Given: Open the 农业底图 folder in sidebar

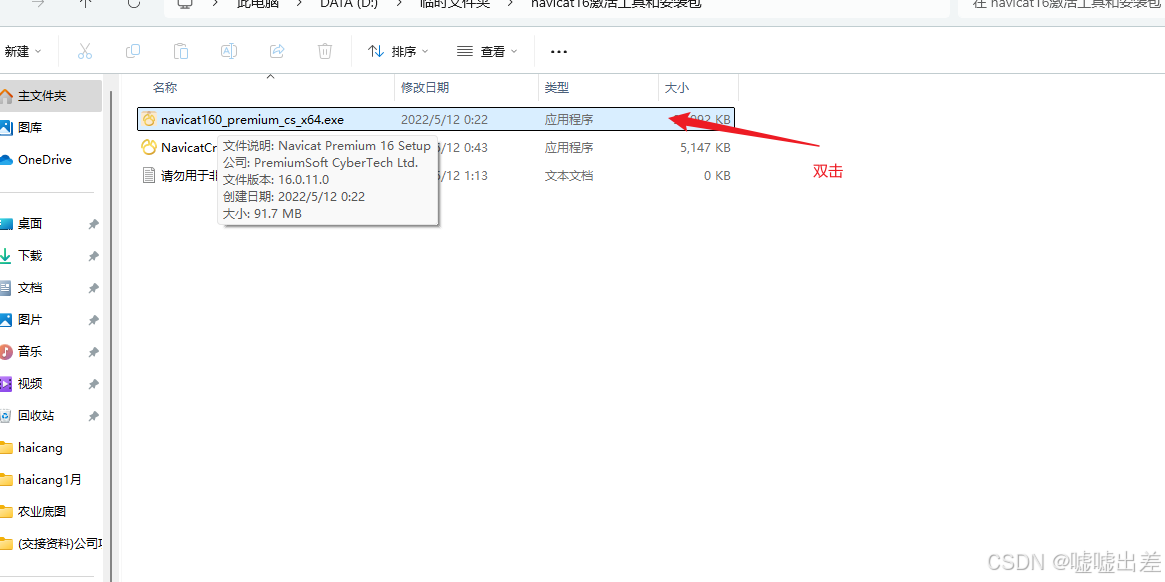Looking at the screenshot, I should [42, 511].
